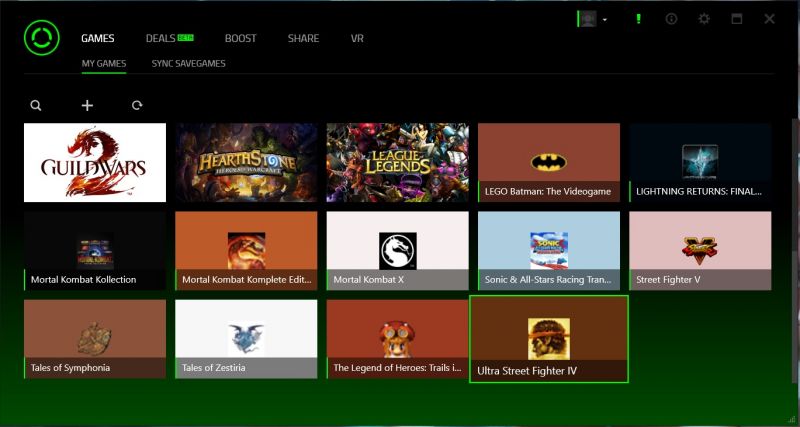Image resolution: width=800 pixels, height=427 pixels.
Task: Go to the SHARE tab
Action: [303, 38]
